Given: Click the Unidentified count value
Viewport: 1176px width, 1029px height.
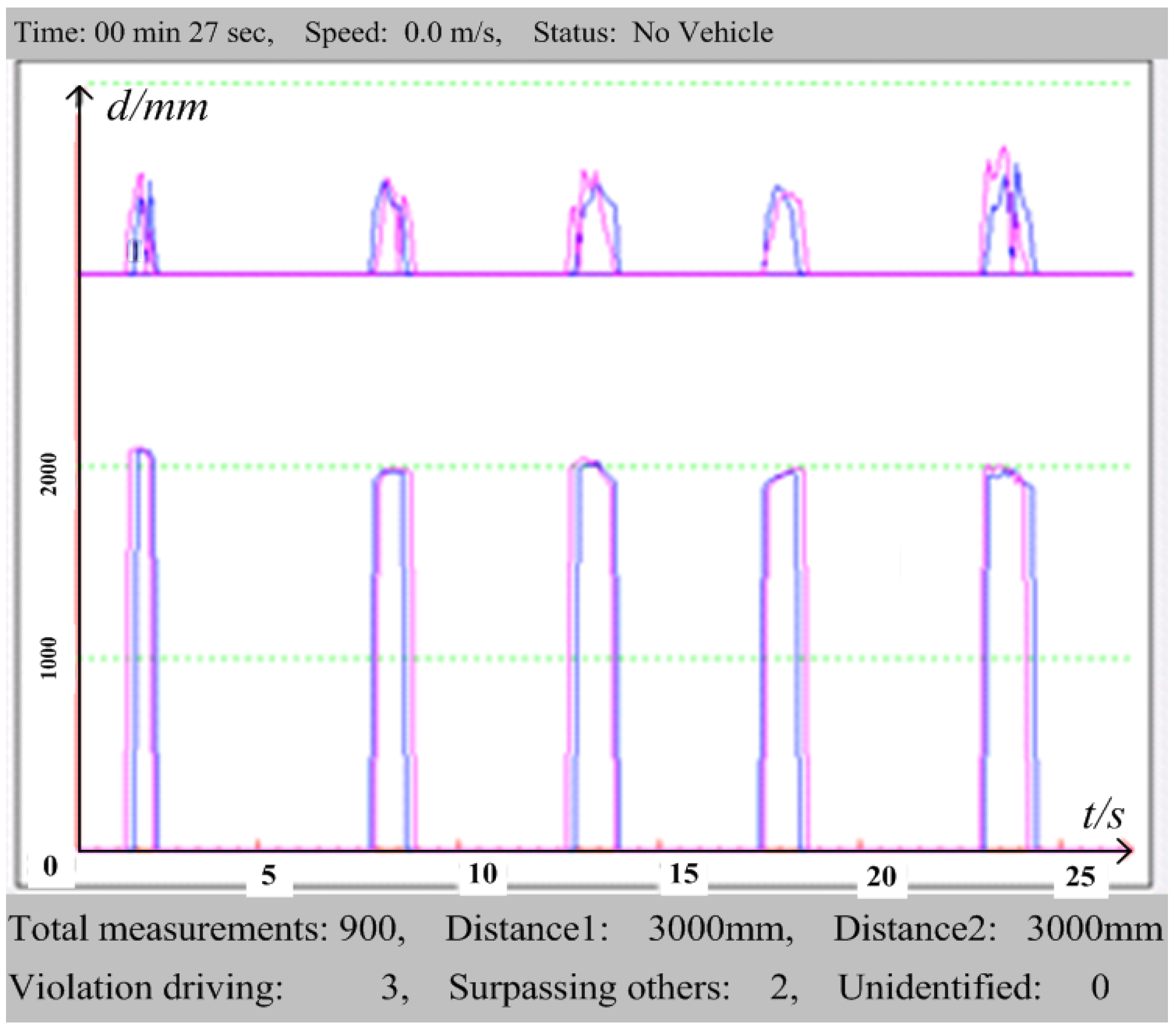Looking at the screenshot, I should [1100, 987].
